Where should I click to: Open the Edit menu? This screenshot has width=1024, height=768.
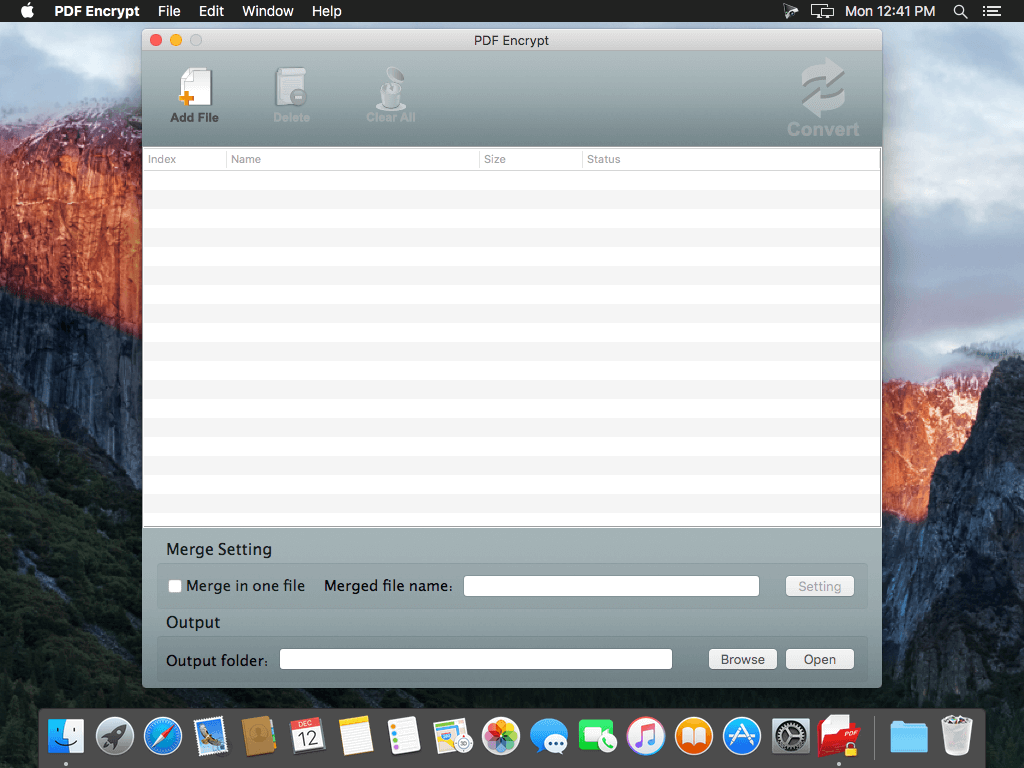point(211,11)
